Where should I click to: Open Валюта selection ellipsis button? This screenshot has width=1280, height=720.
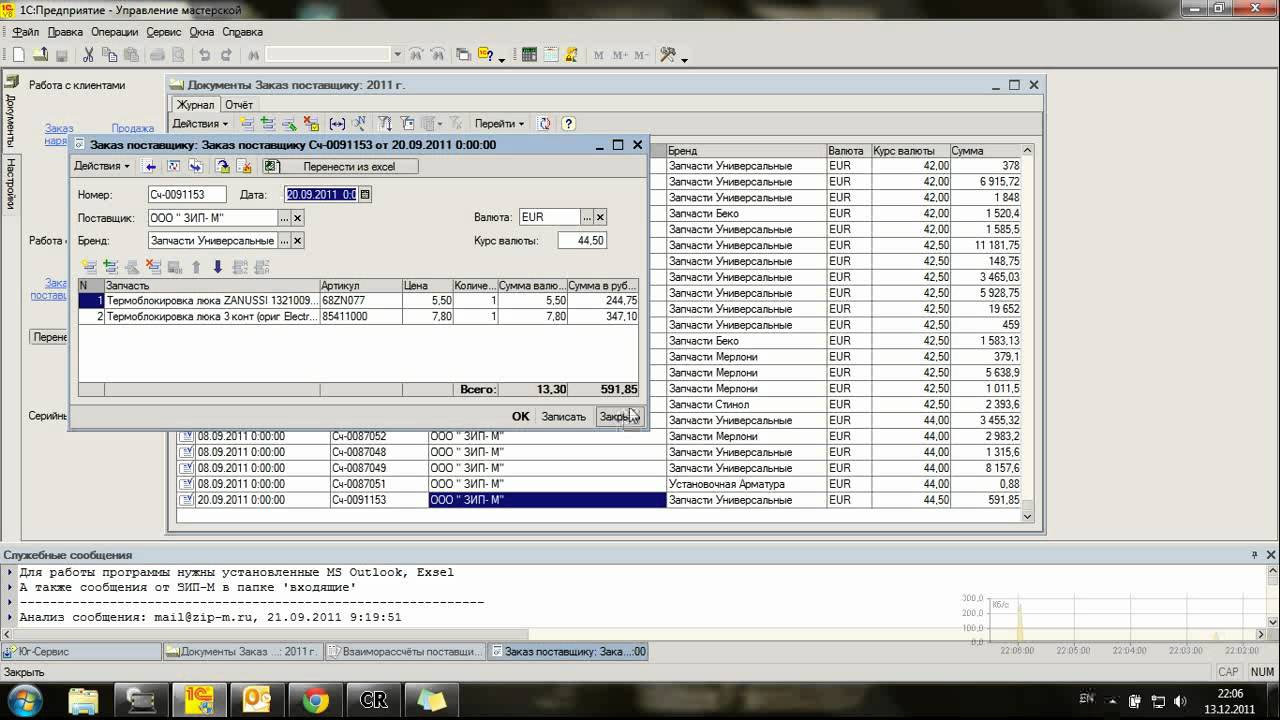(x=587, y=217)
